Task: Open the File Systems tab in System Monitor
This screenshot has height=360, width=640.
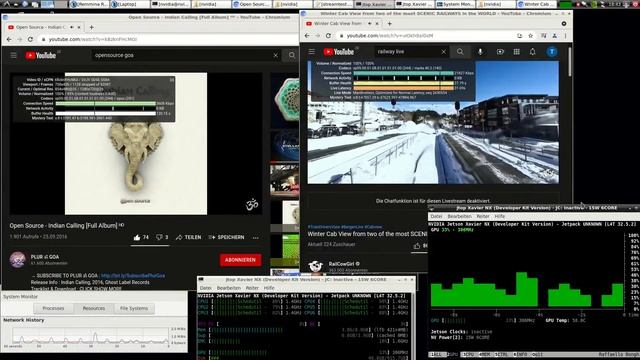Action: tap(134, 308)
